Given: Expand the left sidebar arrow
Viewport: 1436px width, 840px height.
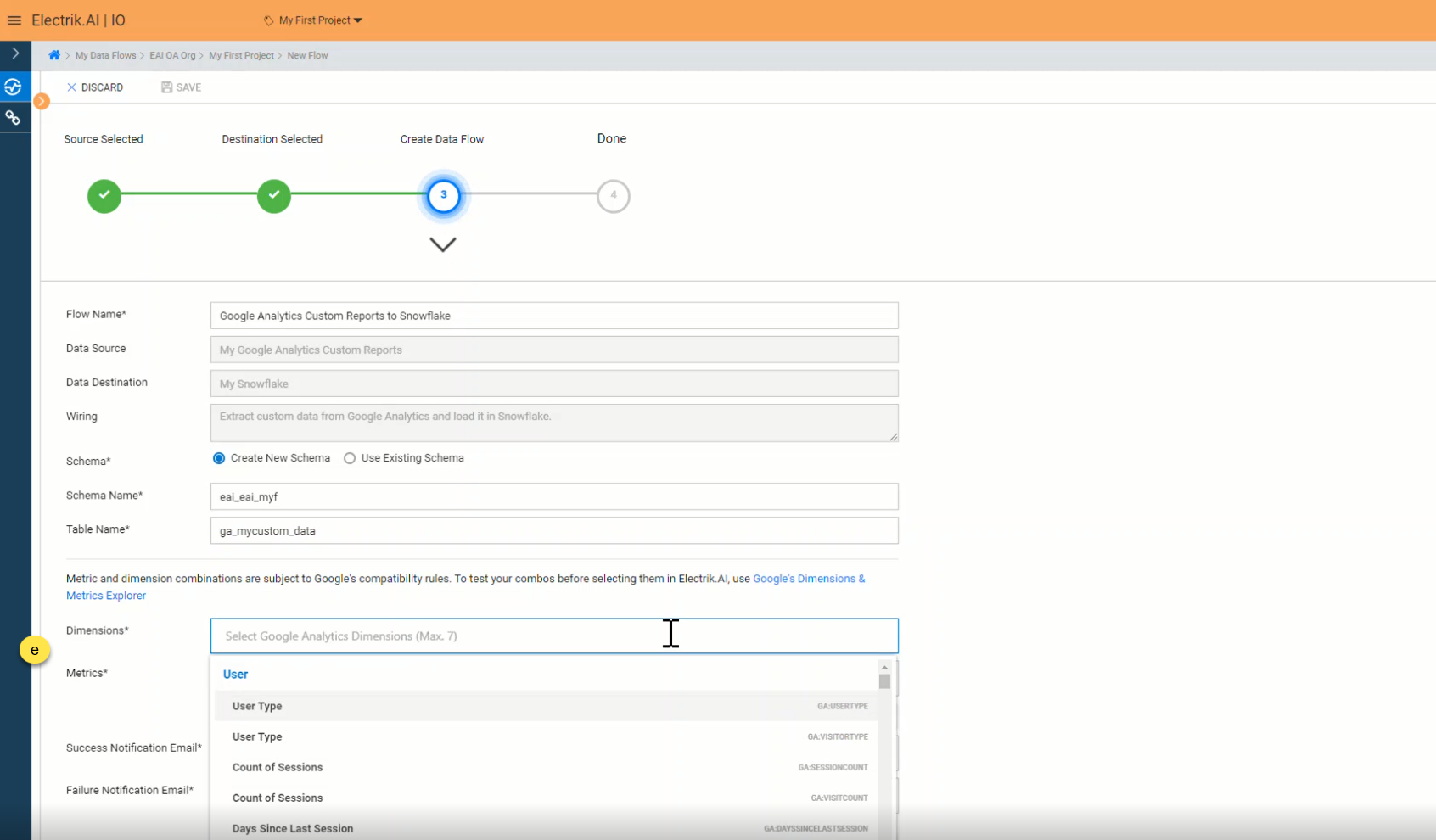Looking at the screenshot, I should pos(15,53).
